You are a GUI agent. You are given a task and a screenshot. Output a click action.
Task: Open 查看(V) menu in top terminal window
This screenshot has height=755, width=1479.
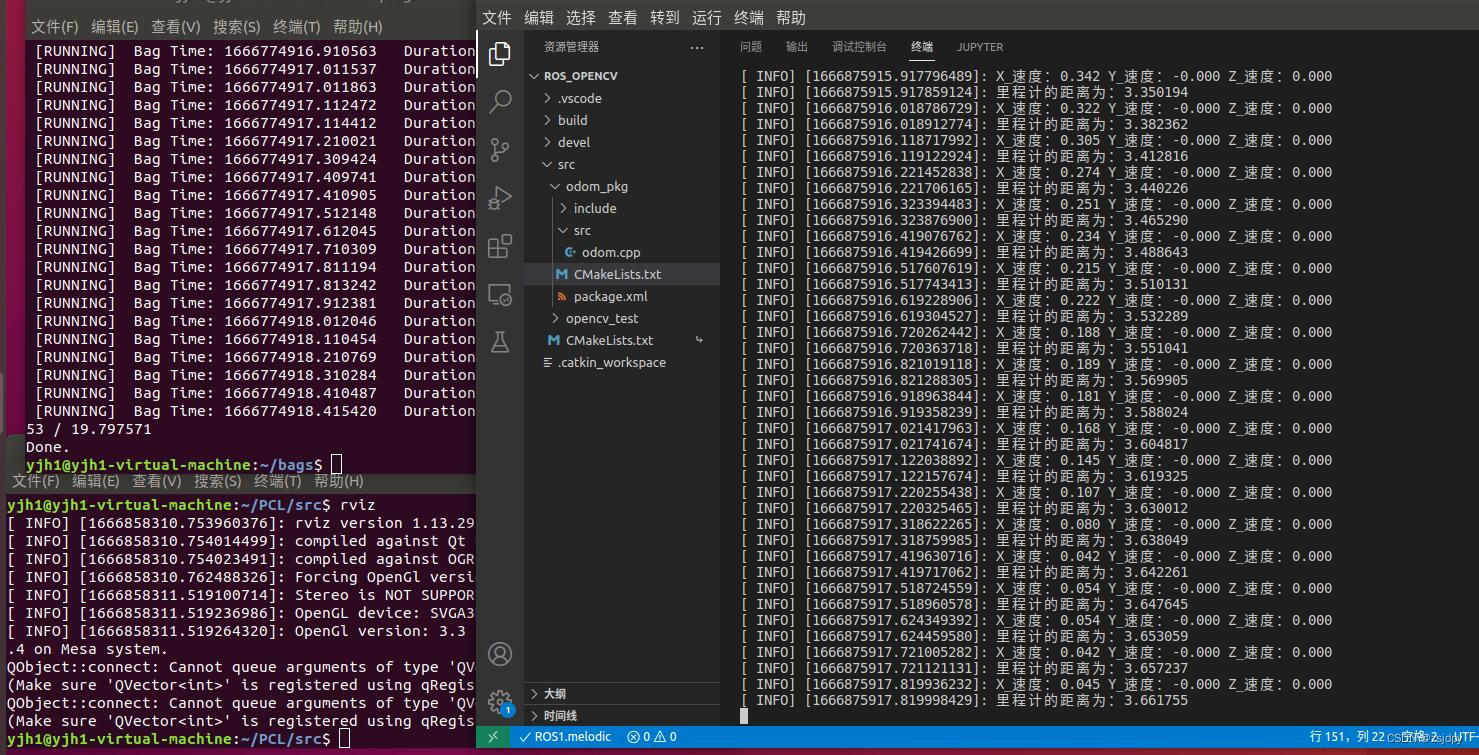point(176,27)
